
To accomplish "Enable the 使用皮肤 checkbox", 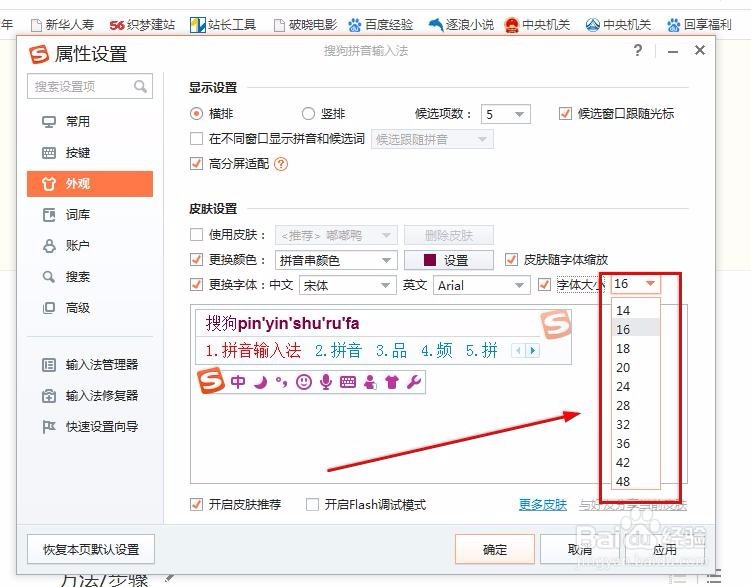I will (196, 235).
